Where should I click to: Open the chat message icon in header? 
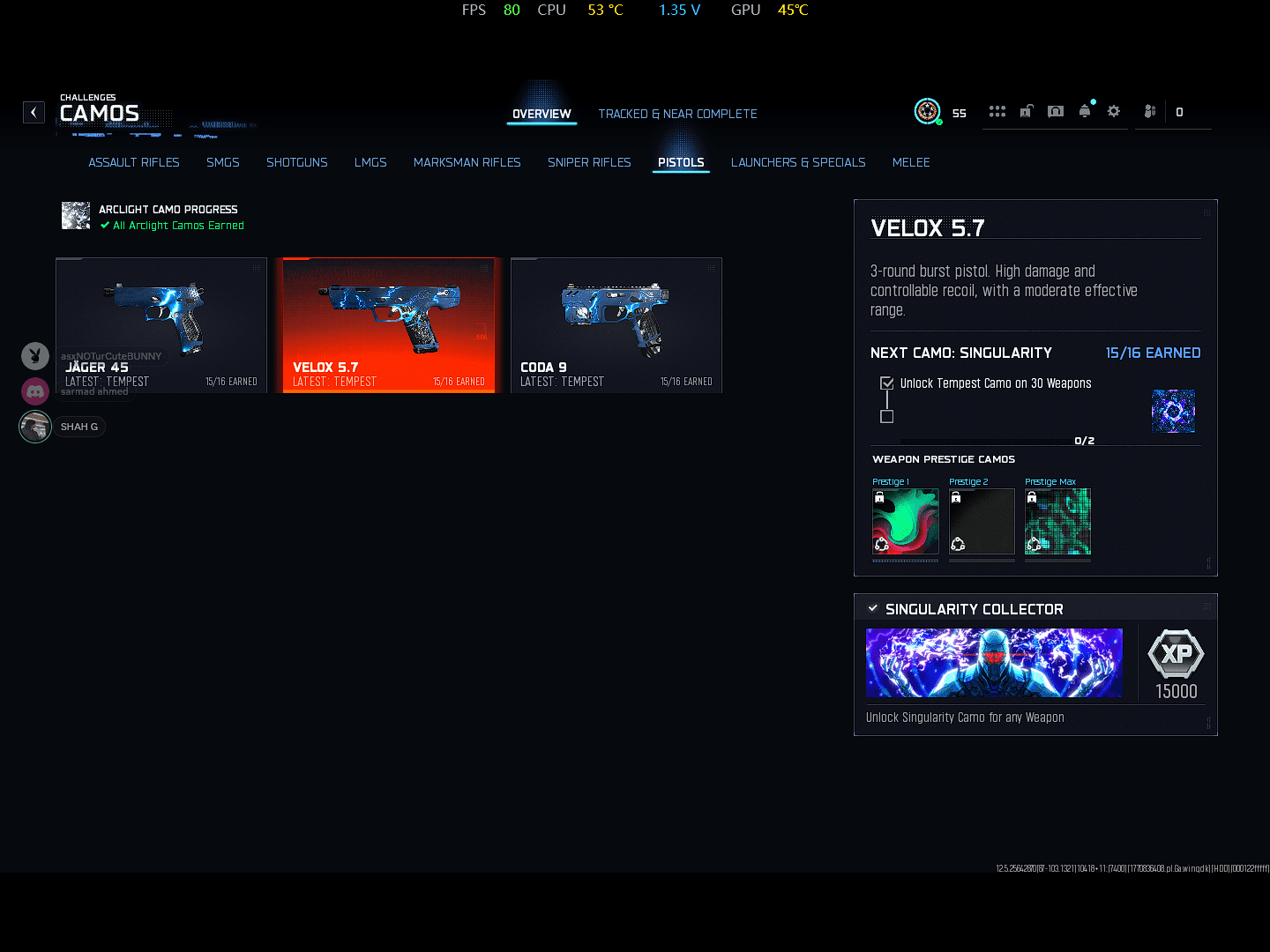pyautogui.click(x=1056, y=112)
